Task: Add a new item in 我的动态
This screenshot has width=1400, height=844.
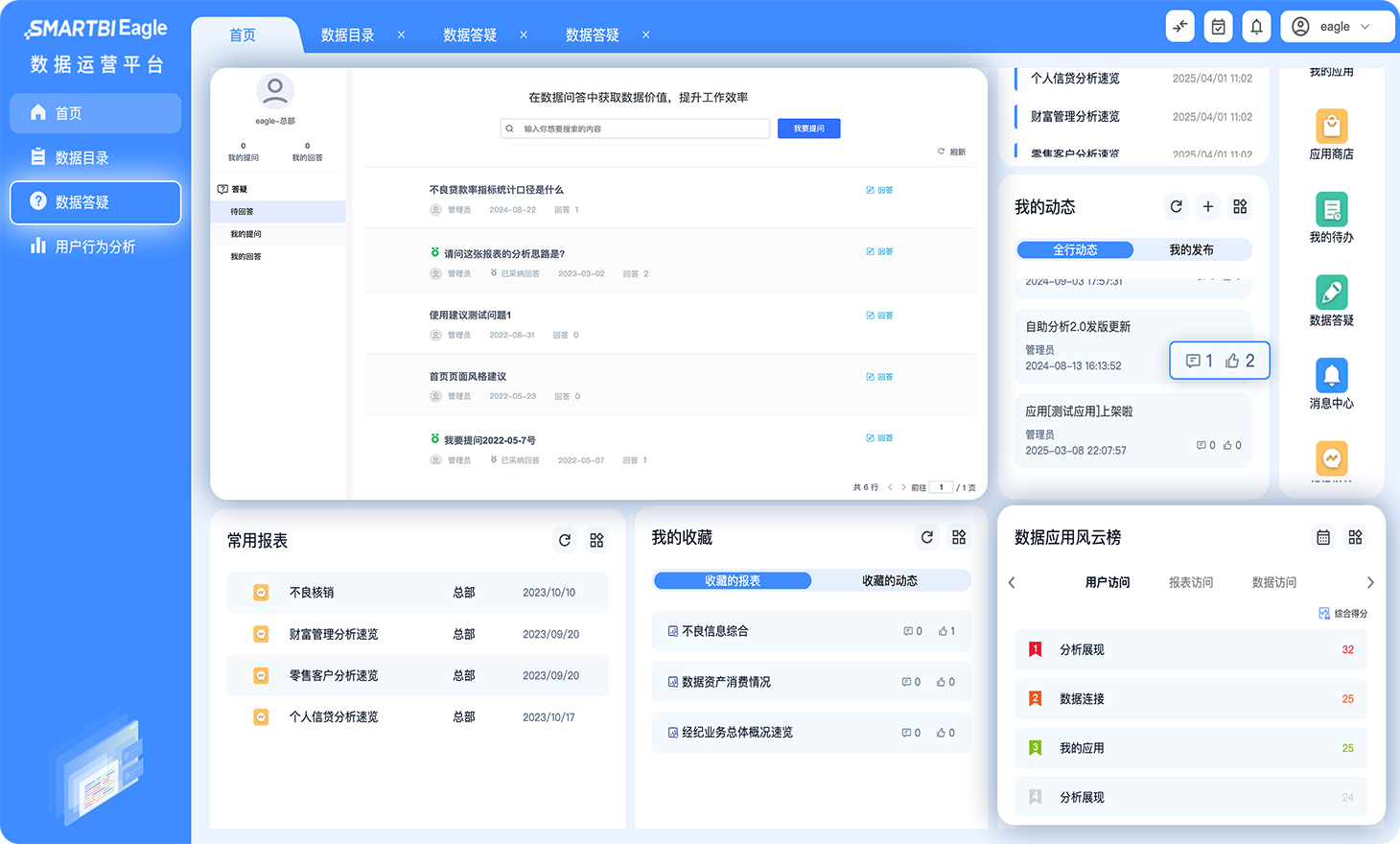Action: (1208, 206)
